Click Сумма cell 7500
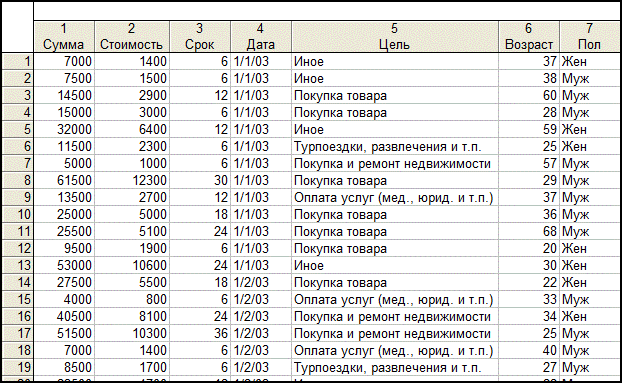 (64, 79)
